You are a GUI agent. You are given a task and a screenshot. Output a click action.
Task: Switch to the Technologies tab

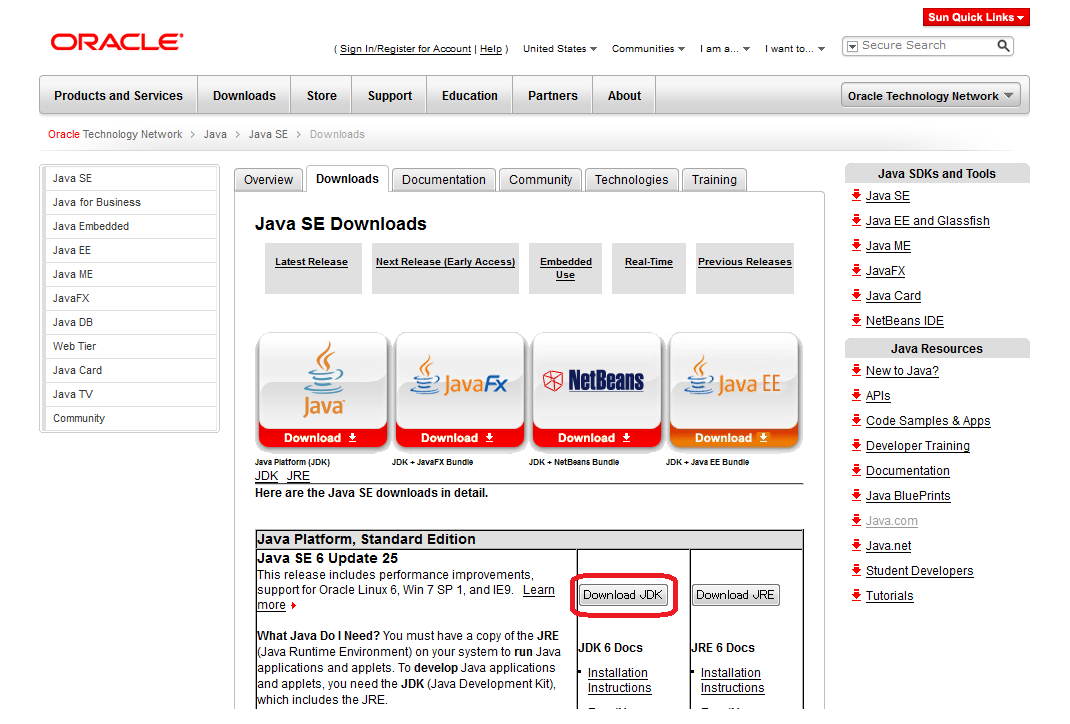[631, 180]
